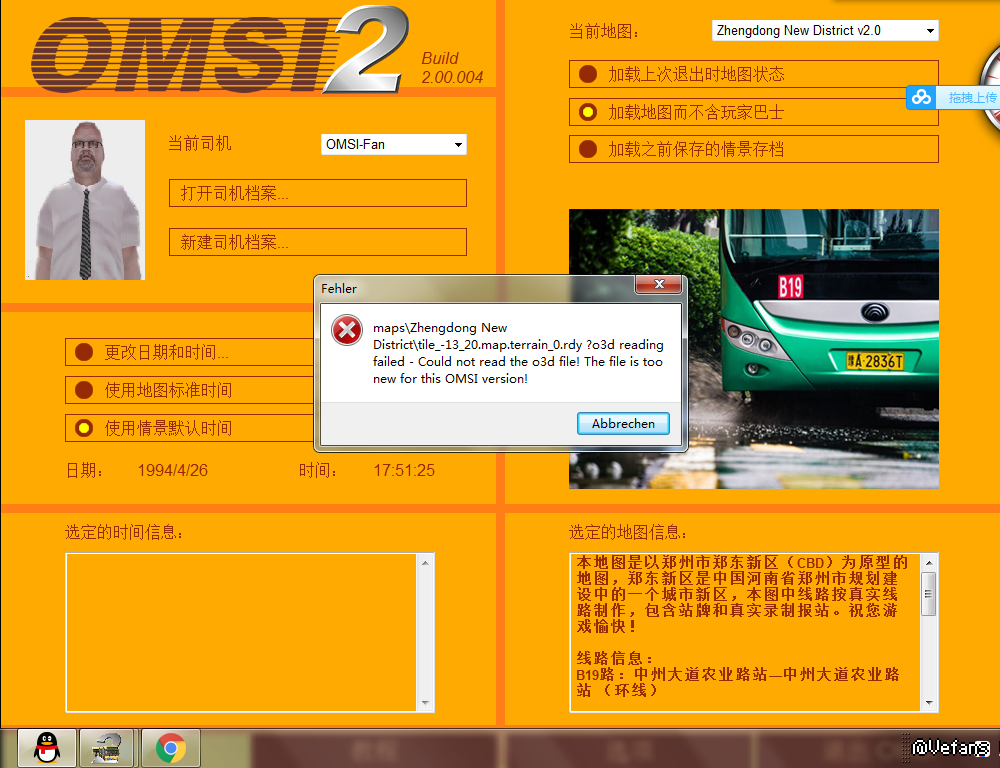
Task: Click the date value 1994/4/26
Action: click(x=173, y=471)
